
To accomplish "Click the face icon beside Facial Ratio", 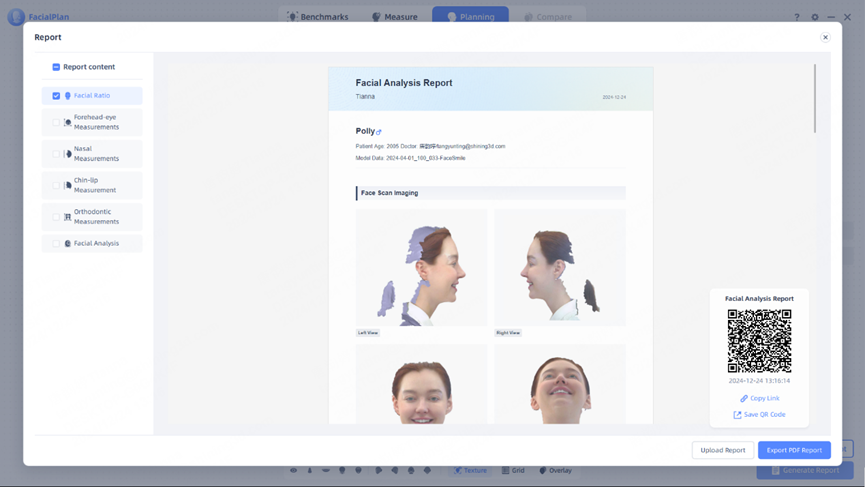I will [68, 95].
